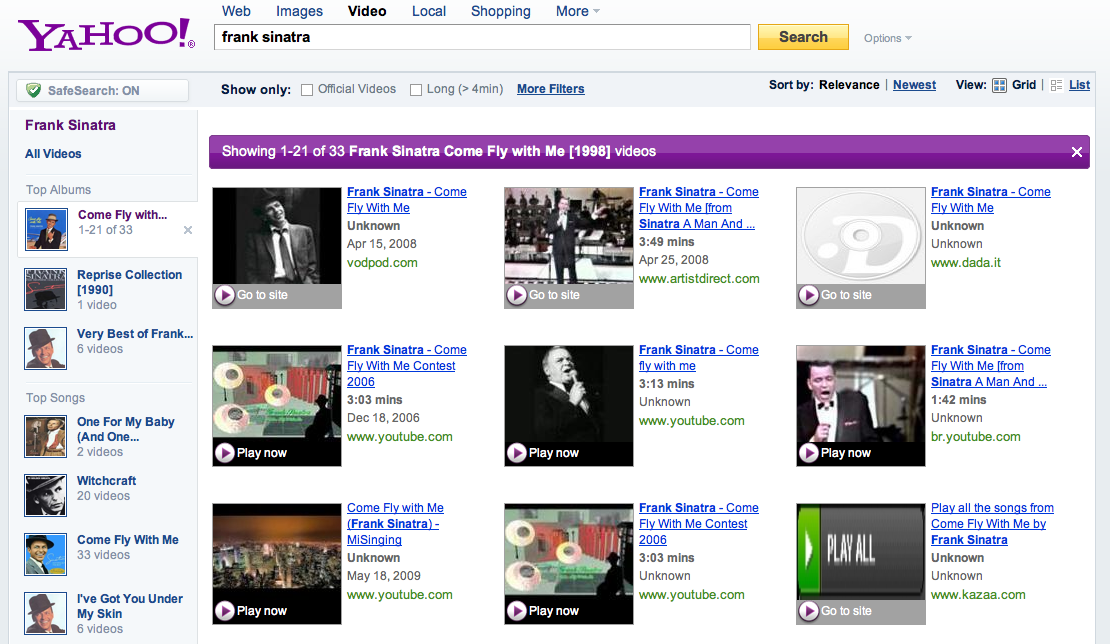1110x644 pixels.
Task: Select 'Come Fly With Me' song with 33 videos
Action: tap(127, 540)
